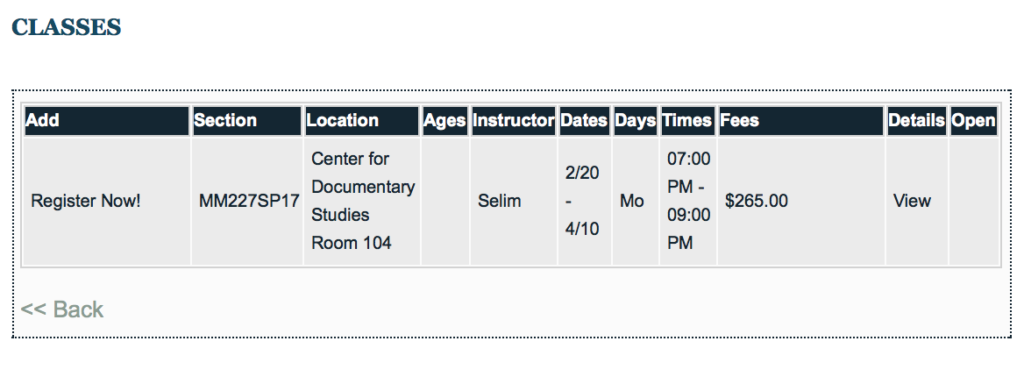Select the Add column header
1024x391 pixels.
click(106, 121)
